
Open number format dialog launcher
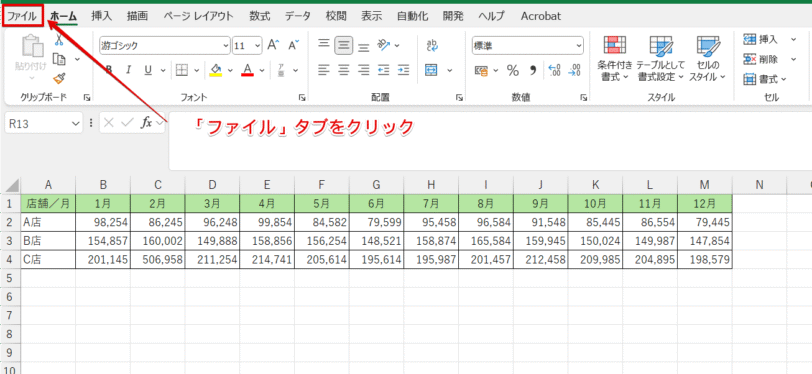tap(584, 97)
